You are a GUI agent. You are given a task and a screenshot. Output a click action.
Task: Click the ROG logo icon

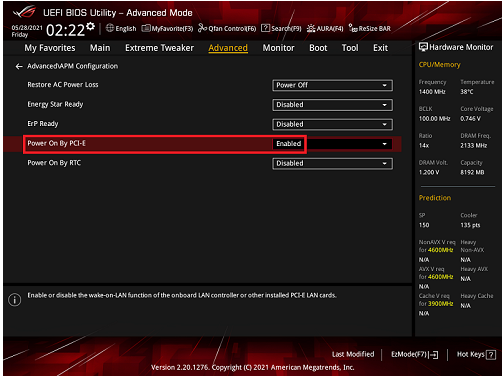click(24, 12)
